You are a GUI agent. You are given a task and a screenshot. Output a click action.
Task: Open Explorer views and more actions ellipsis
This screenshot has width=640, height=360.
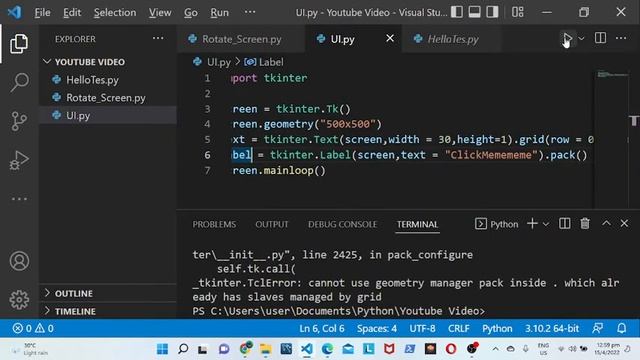coord(158,39)
